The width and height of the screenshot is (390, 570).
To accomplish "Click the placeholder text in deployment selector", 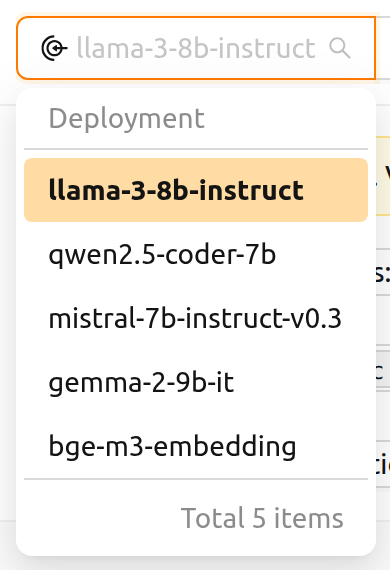I will (196, 48).
